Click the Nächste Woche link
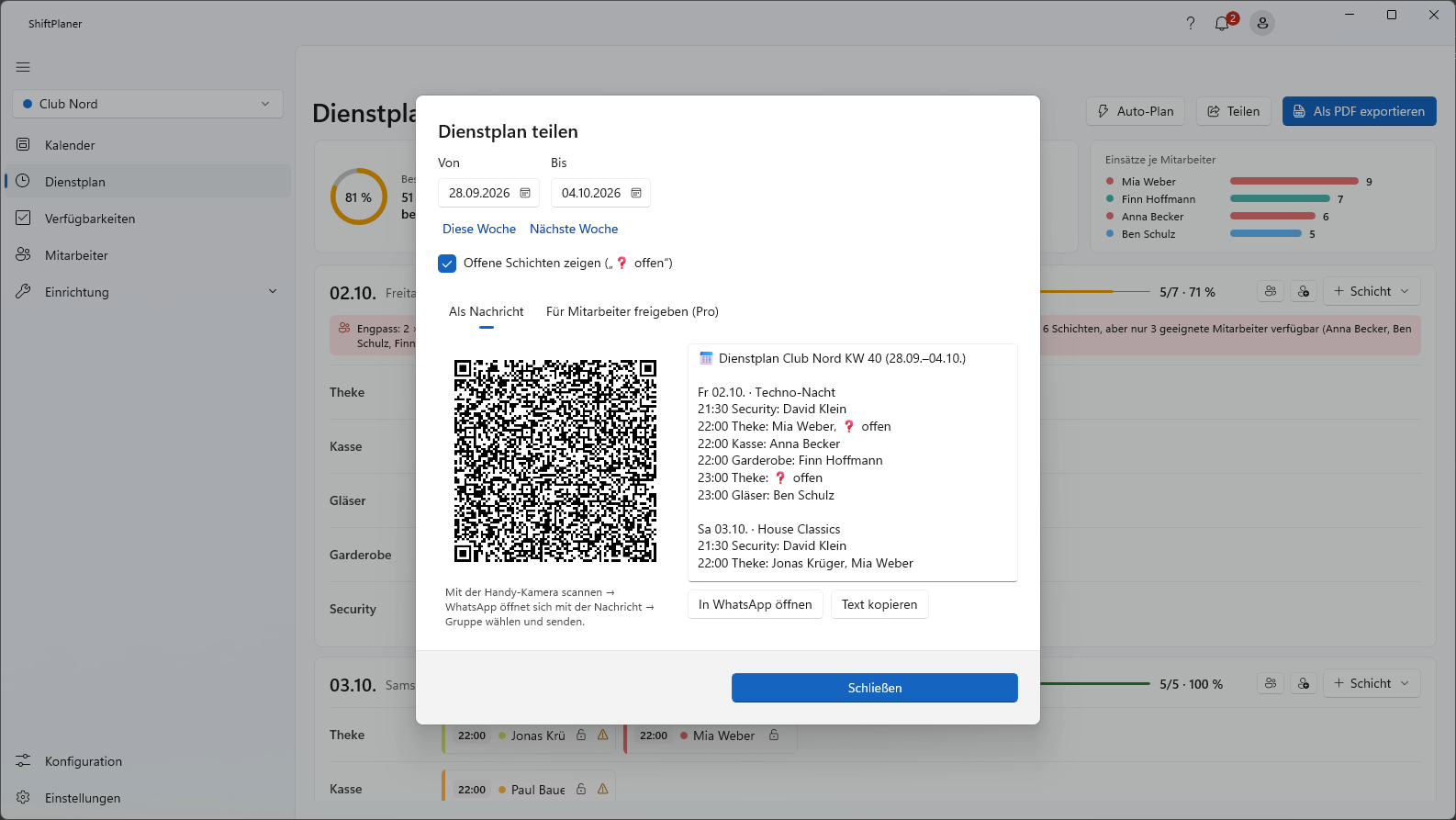 574,229
